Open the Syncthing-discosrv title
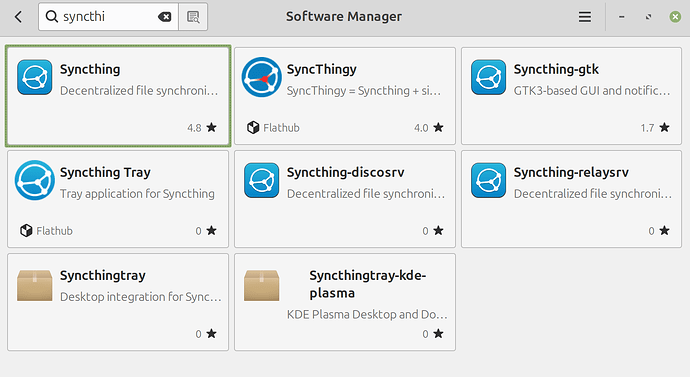The width and height of the screenshot is (690, 377). 345,172
